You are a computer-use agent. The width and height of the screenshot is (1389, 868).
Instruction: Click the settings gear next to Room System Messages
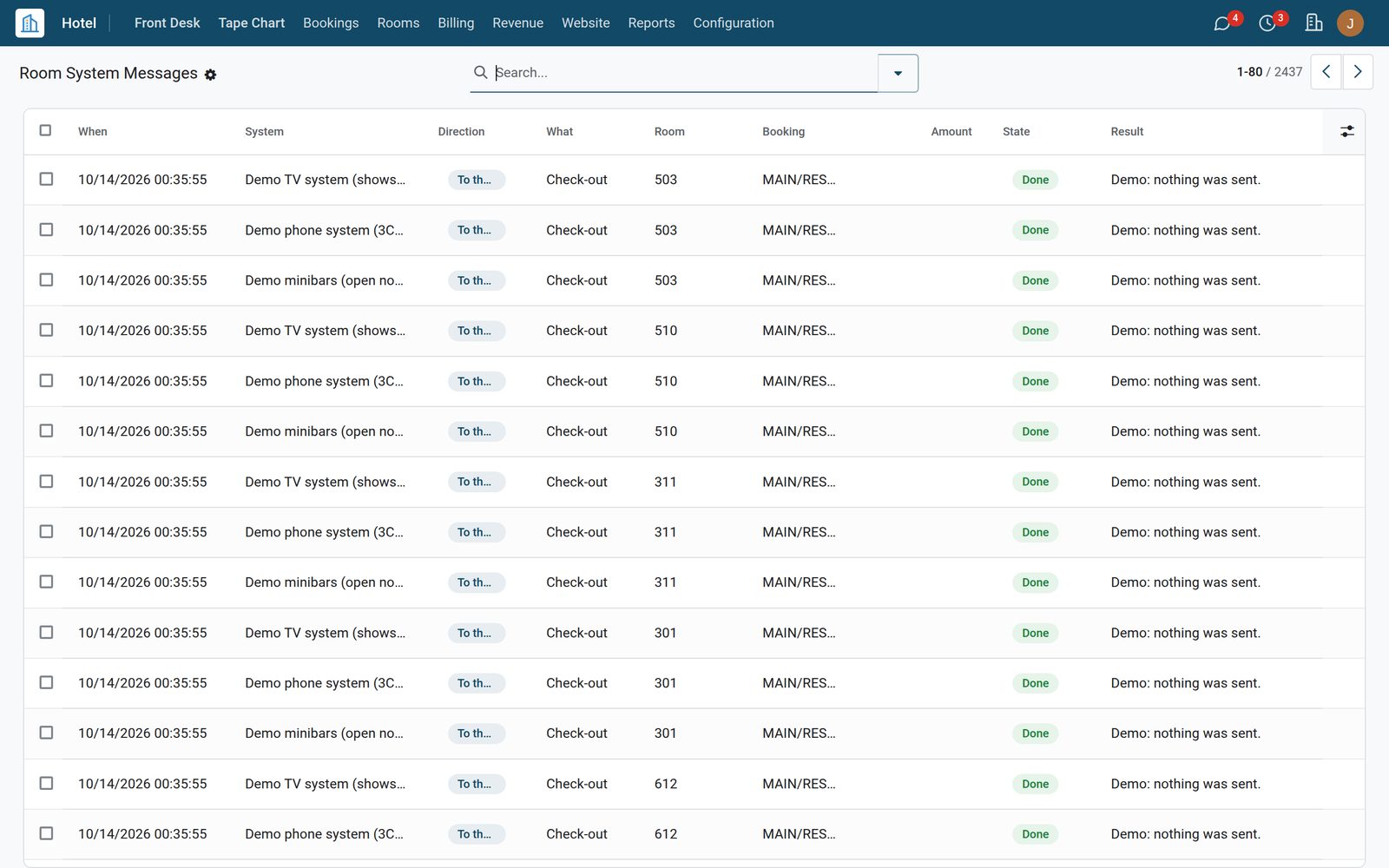pyautogui.click(x=210, y=75)
